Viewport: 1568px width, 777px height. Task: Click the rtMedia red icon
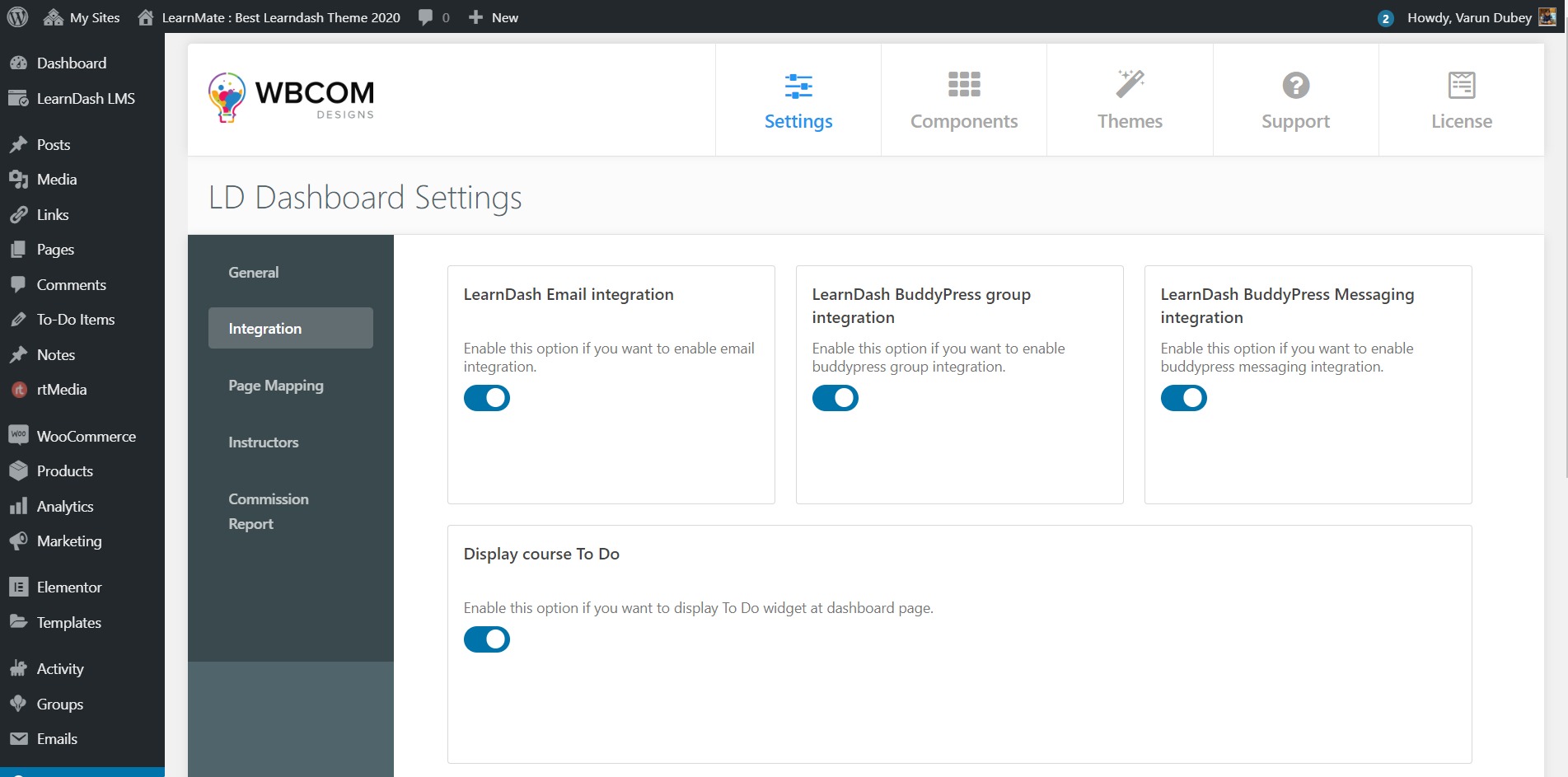click(x=19, y=390)
